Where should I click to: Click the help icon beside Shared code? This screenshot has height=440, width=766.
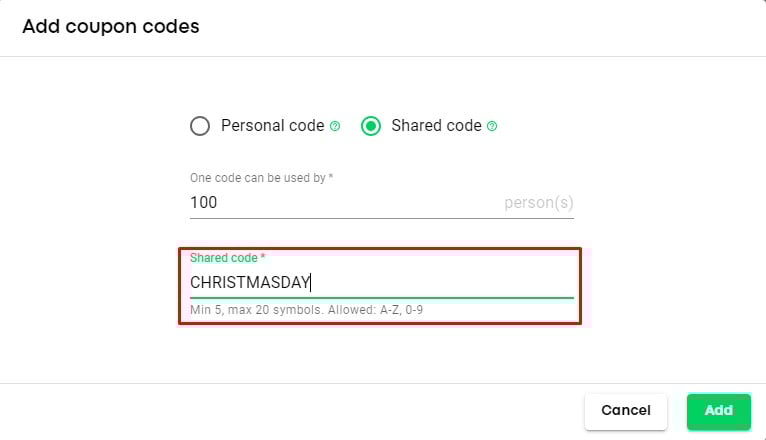pos(492,126)
